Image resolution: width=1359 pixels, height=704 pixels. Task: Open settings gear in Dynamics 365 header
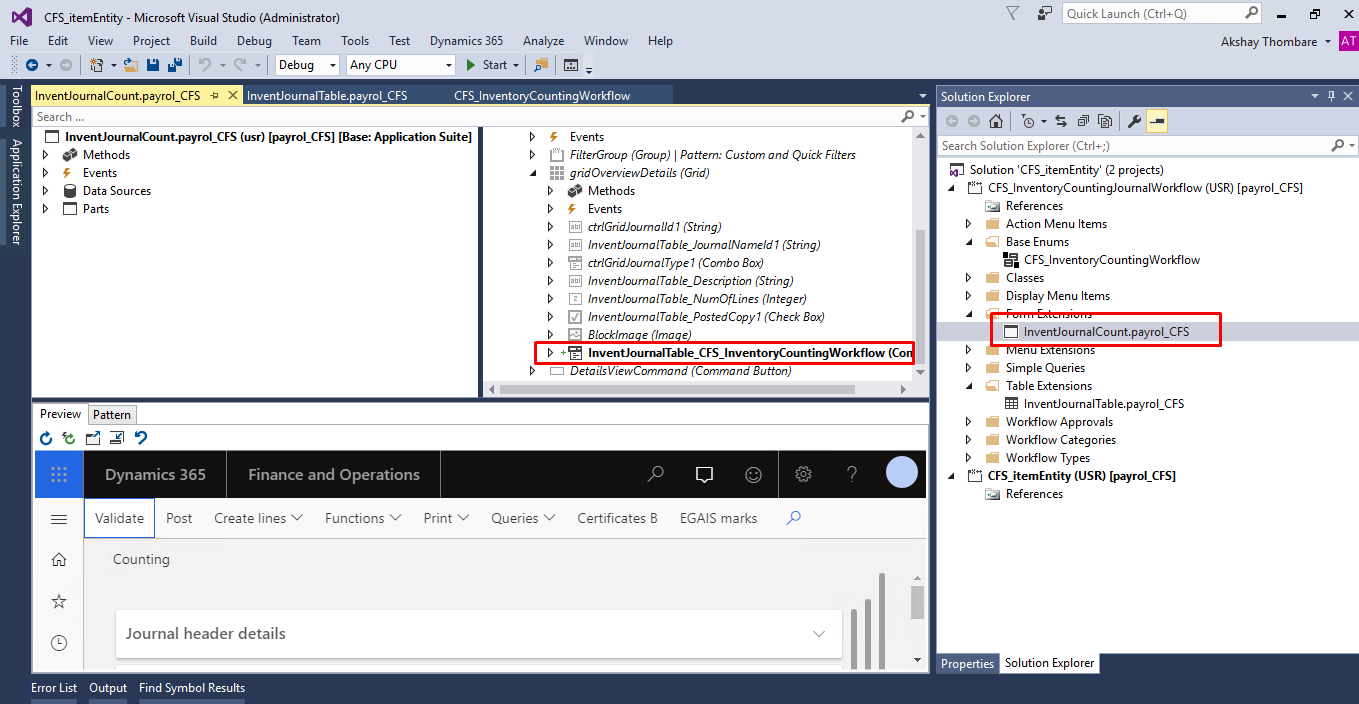[802, 474]
